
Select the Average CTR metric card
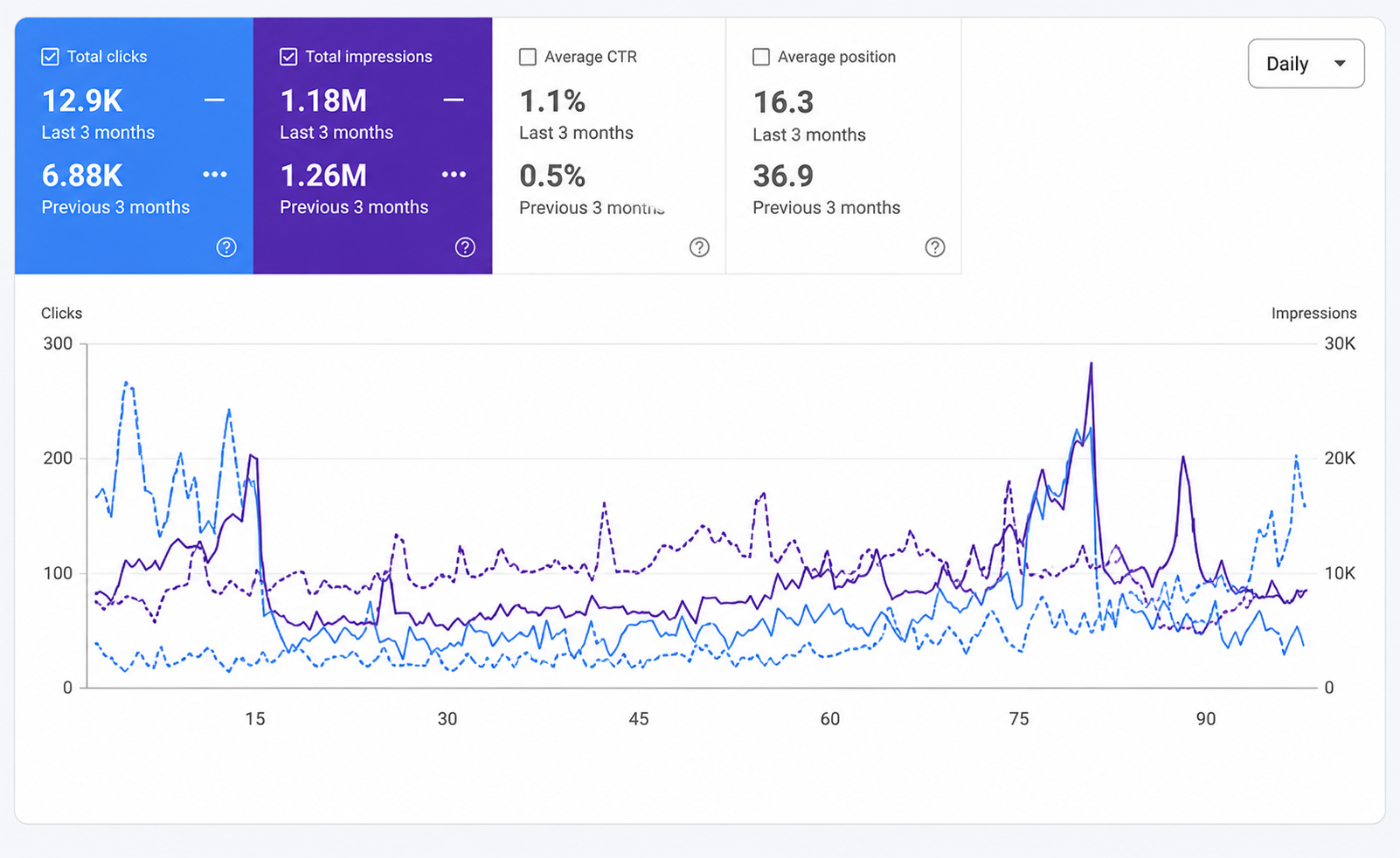pyautogui.click(x=609, y=146)
